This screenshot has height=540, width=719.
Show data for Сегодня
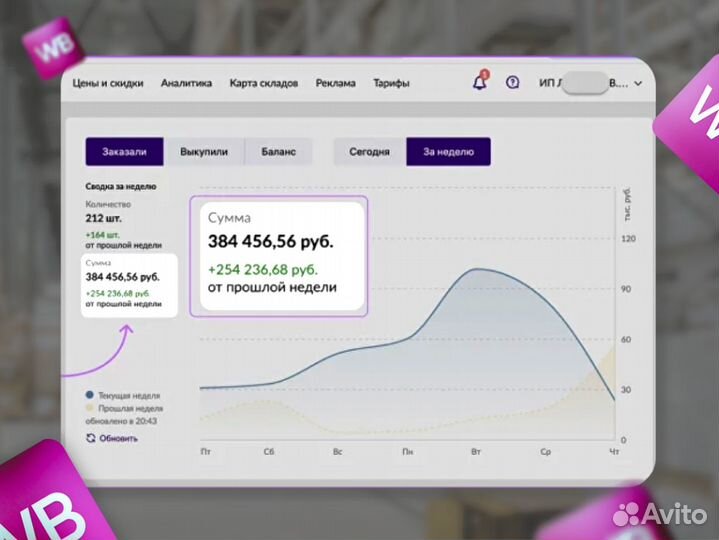369,152
